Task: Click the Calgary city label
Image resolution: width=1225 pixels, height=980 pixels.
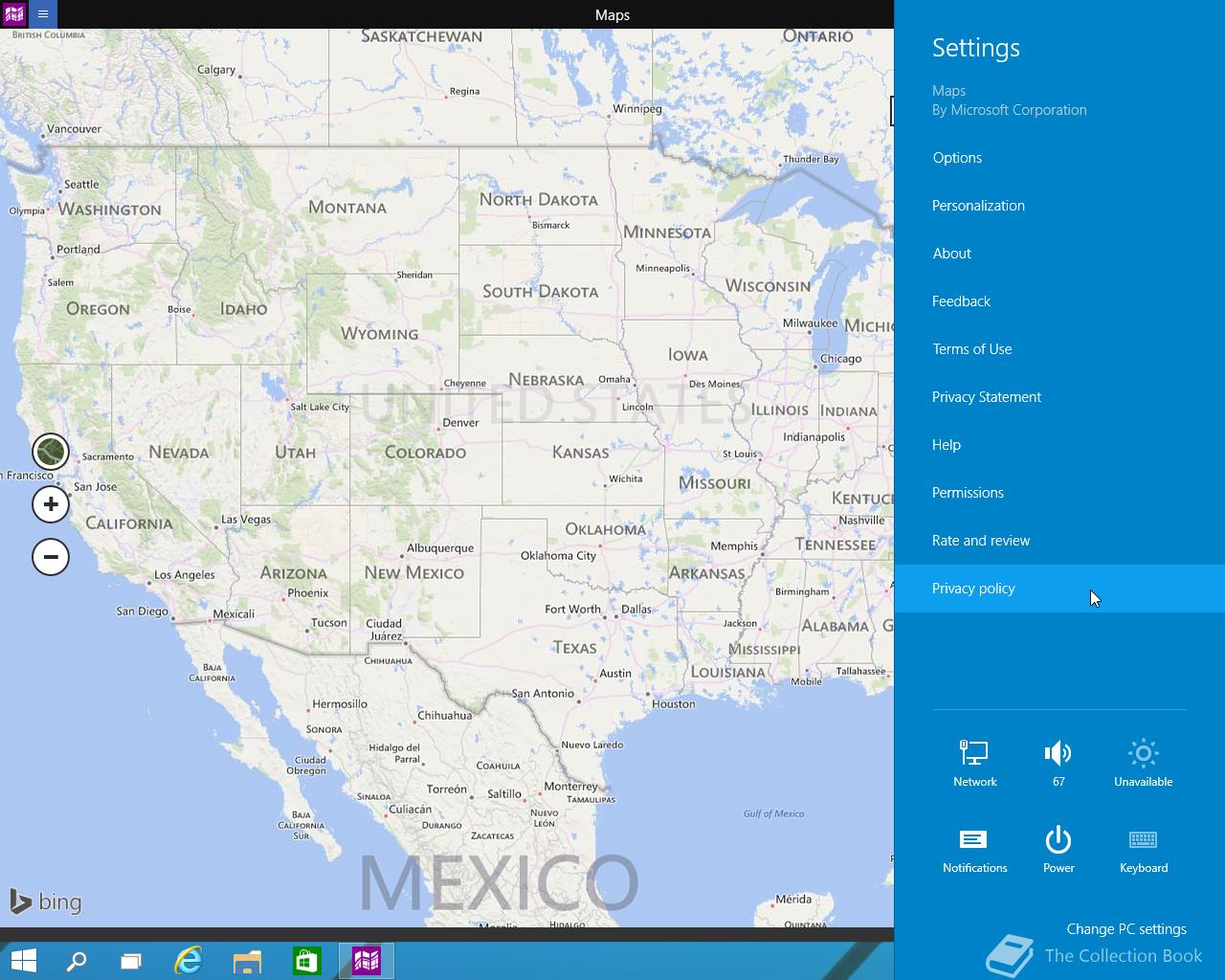Action: pyautogui.click(x=216, y=70)
